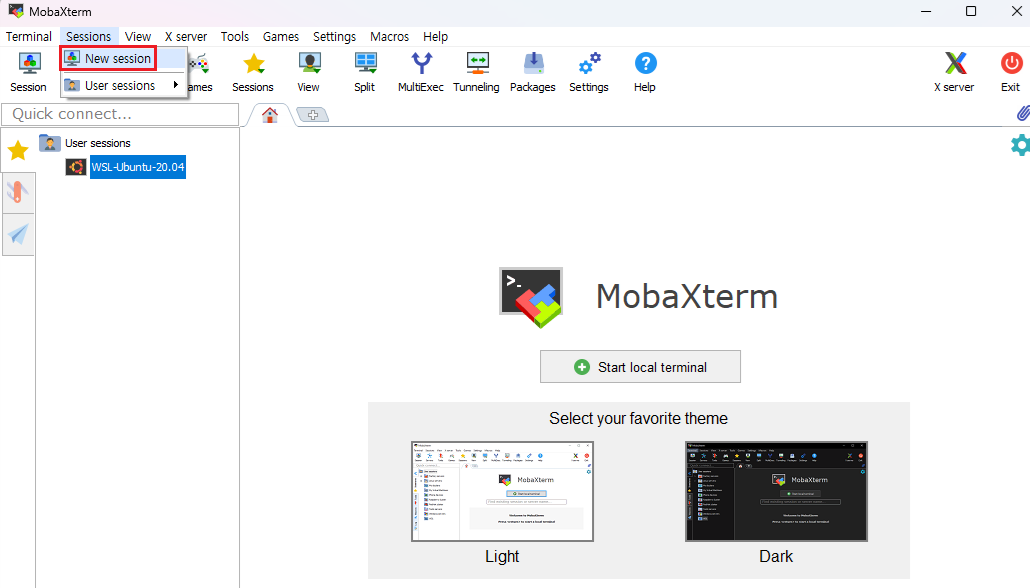This screenshot has width=1030, height=588.
Task: Select the yellow star sessions sidebar tab
Action: [x=18, y=150]
